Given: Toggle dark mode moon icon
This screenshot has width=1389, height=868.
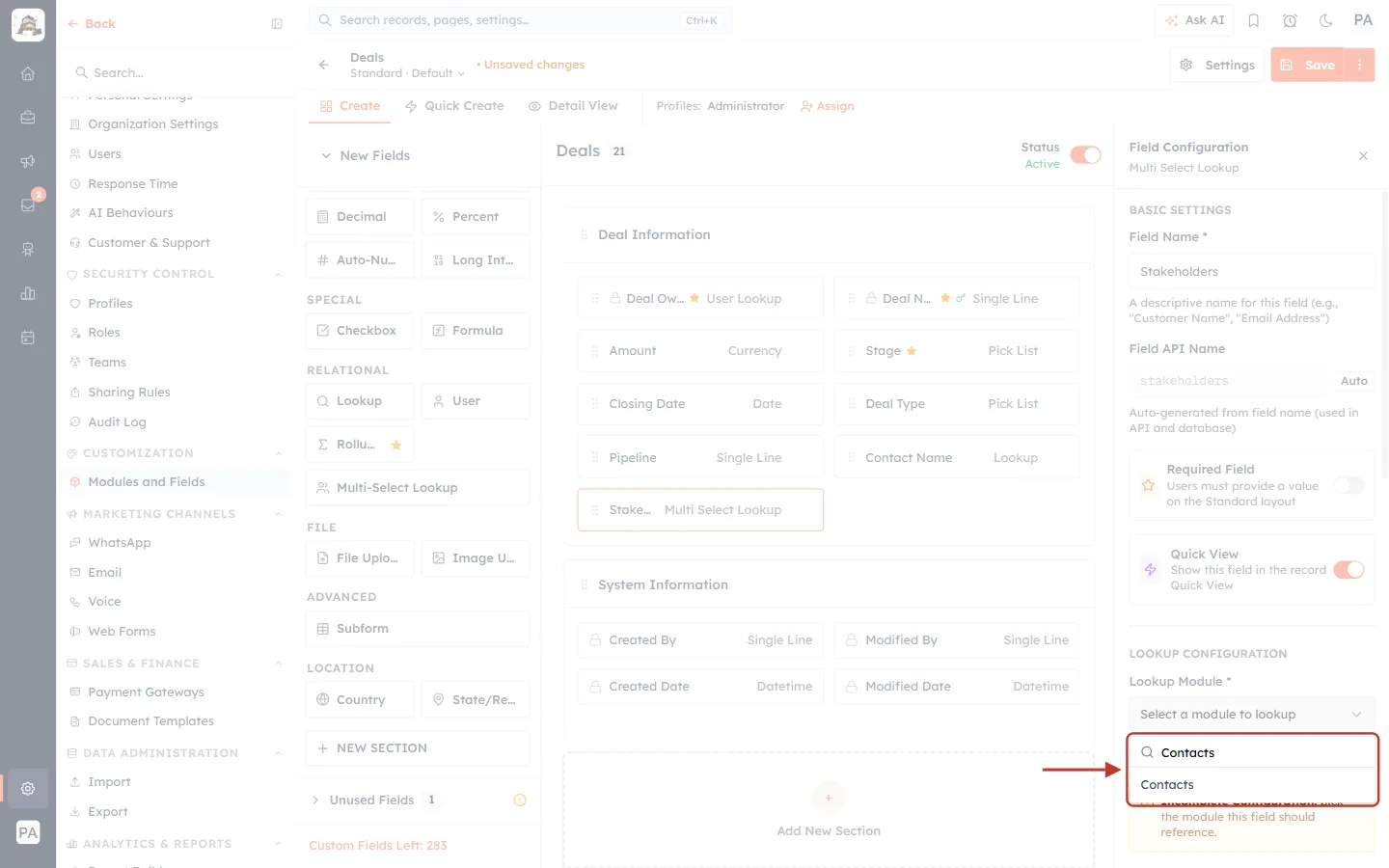Looking at the screenshot, I should point(1326,20).
